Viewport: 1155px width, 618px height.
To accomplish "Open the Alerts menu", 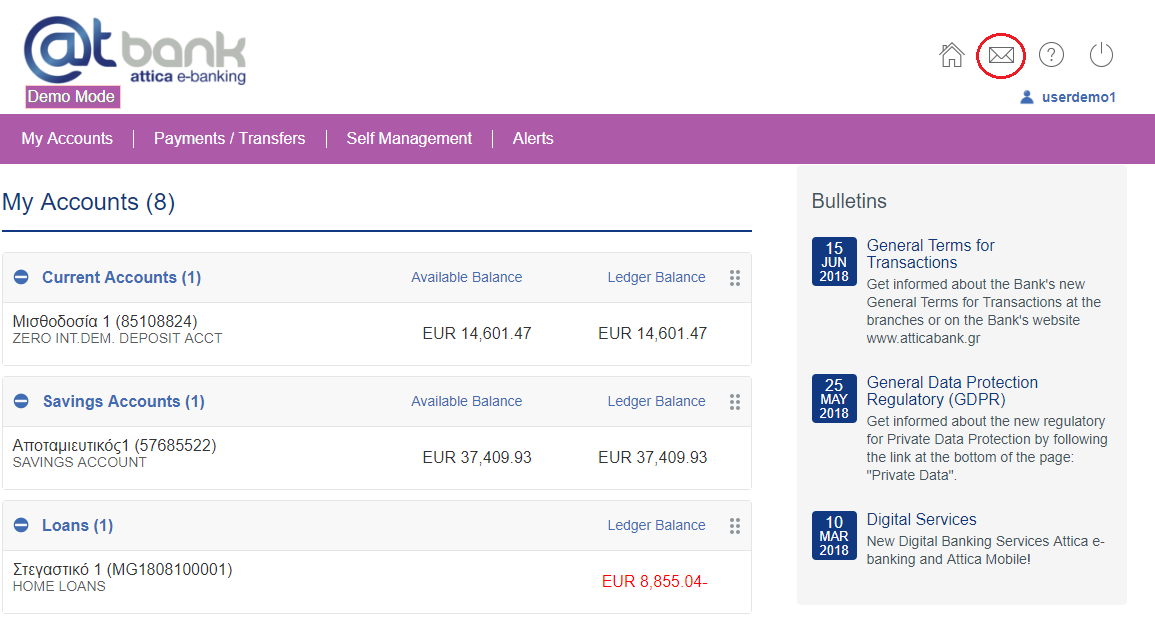I will (533, 138).
